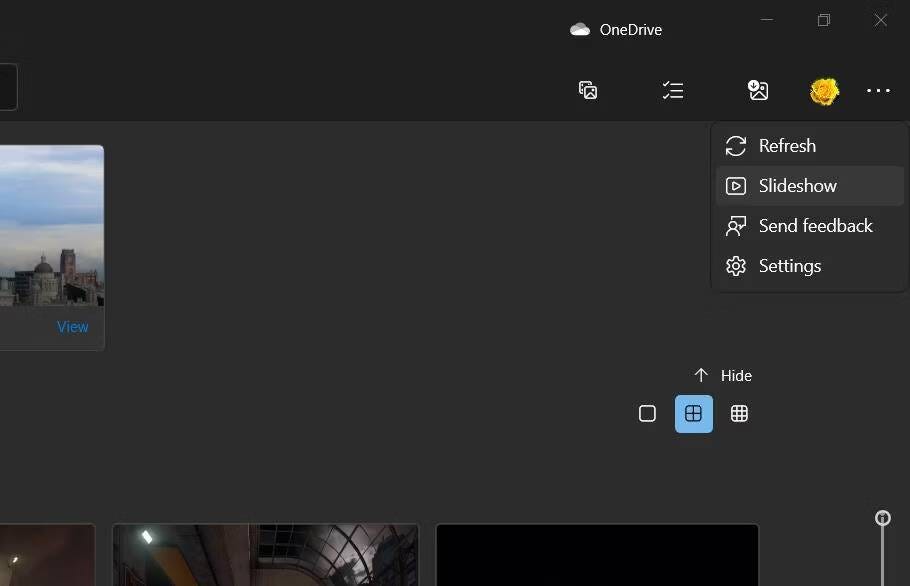
Task: Restore down the Photos window
Action: pos(823,21)
